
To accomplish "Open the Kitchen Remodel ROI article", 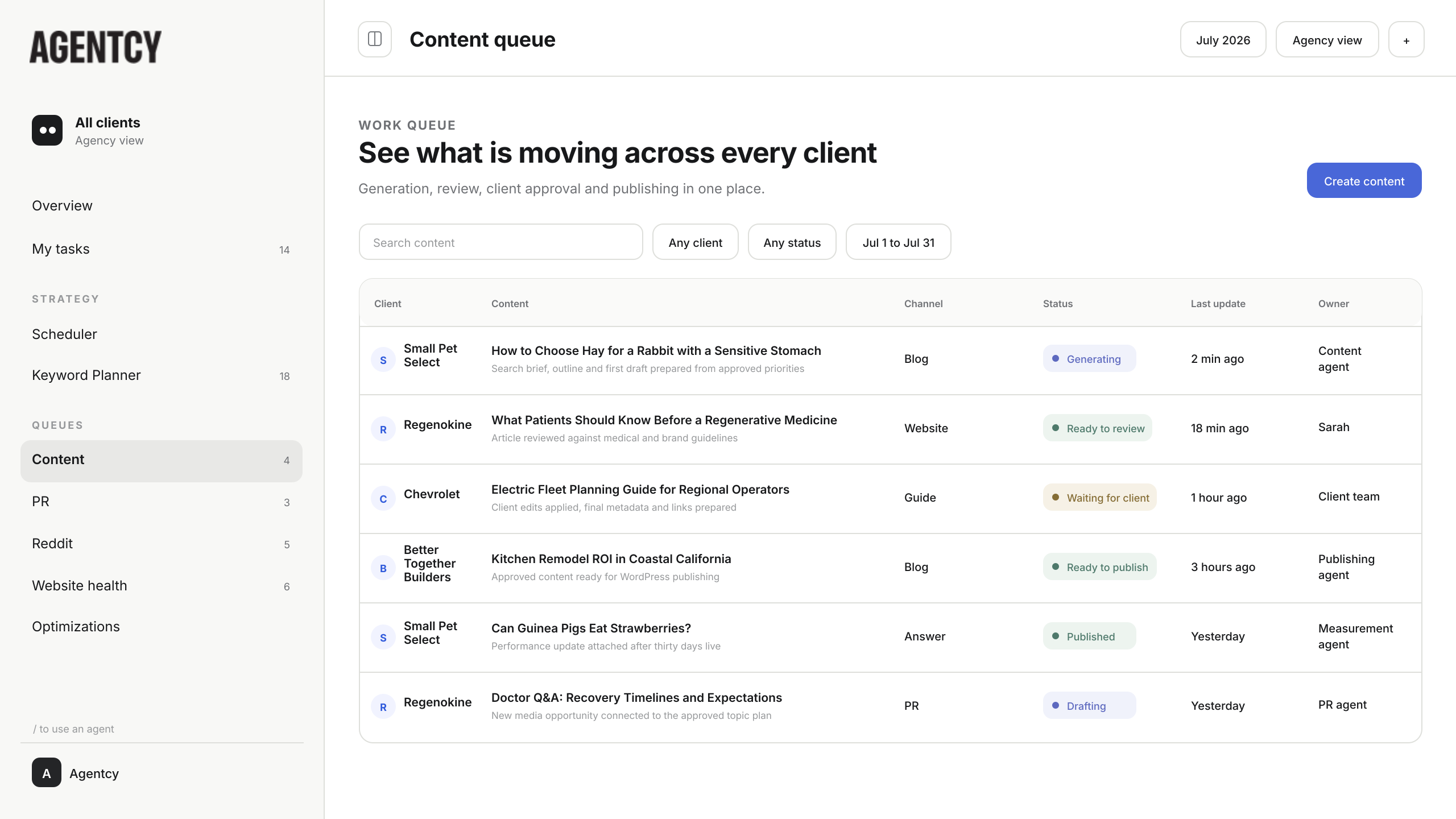I will (611, 559).
